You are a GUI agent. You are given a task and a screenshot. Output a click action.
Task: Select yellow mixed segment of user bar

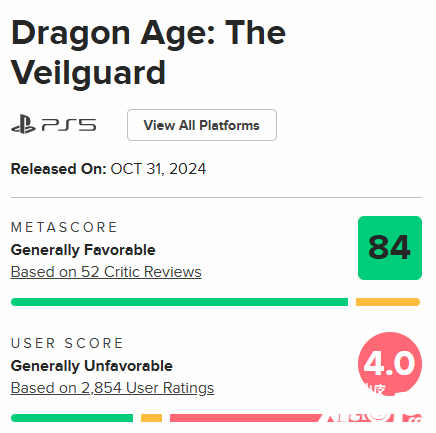[151, 418]
